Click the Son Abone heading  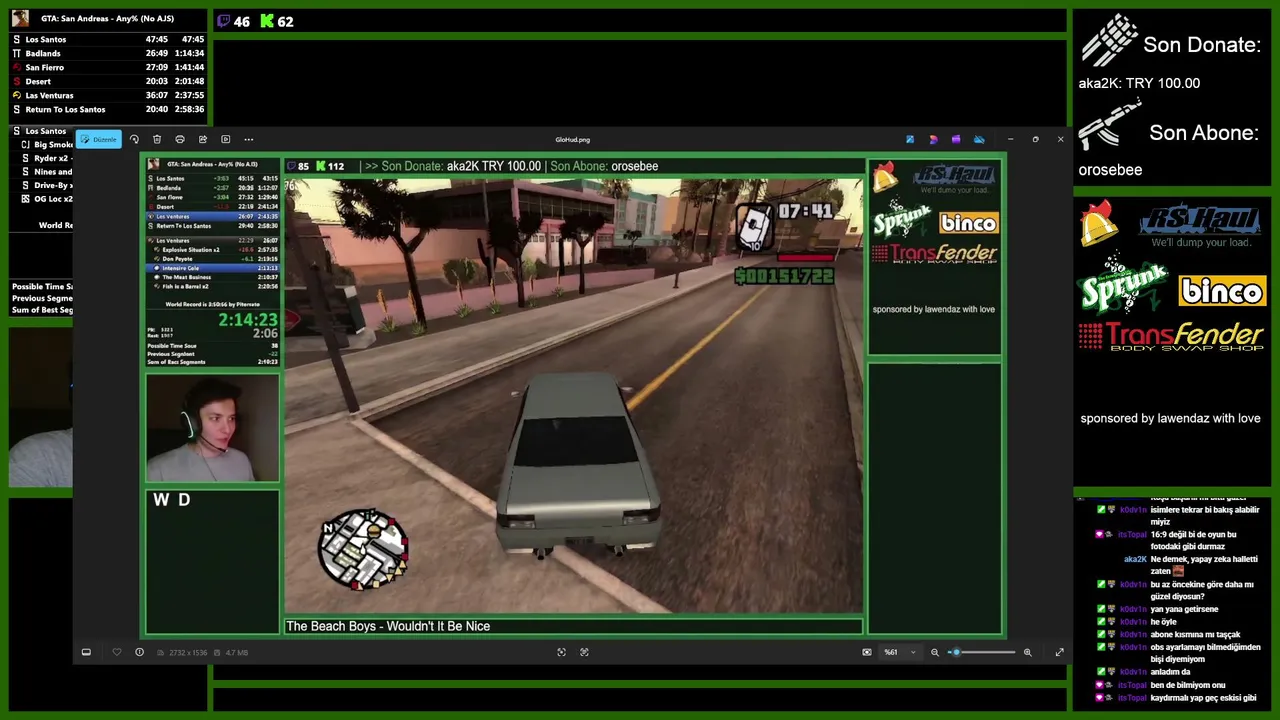[x=1204, y=133]
